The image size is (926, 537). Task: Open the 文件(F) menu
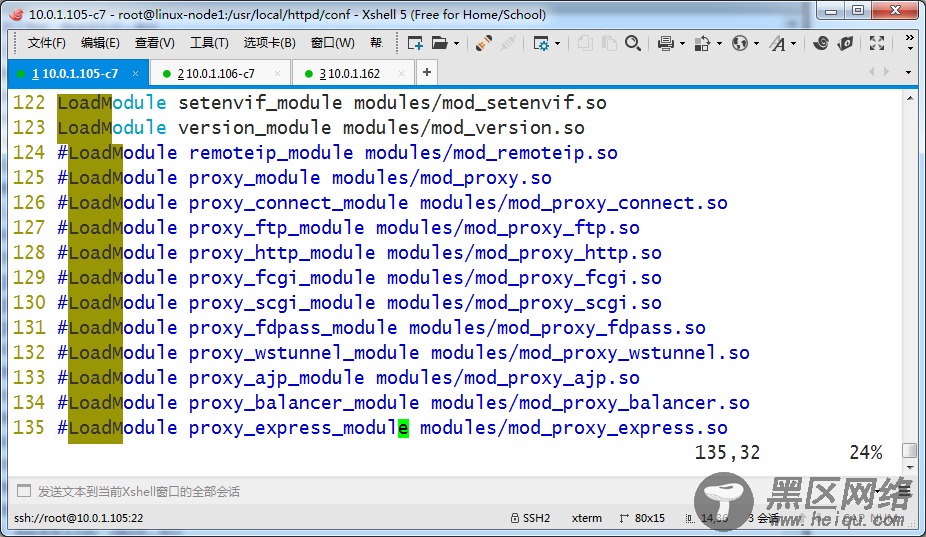point(46,43)
